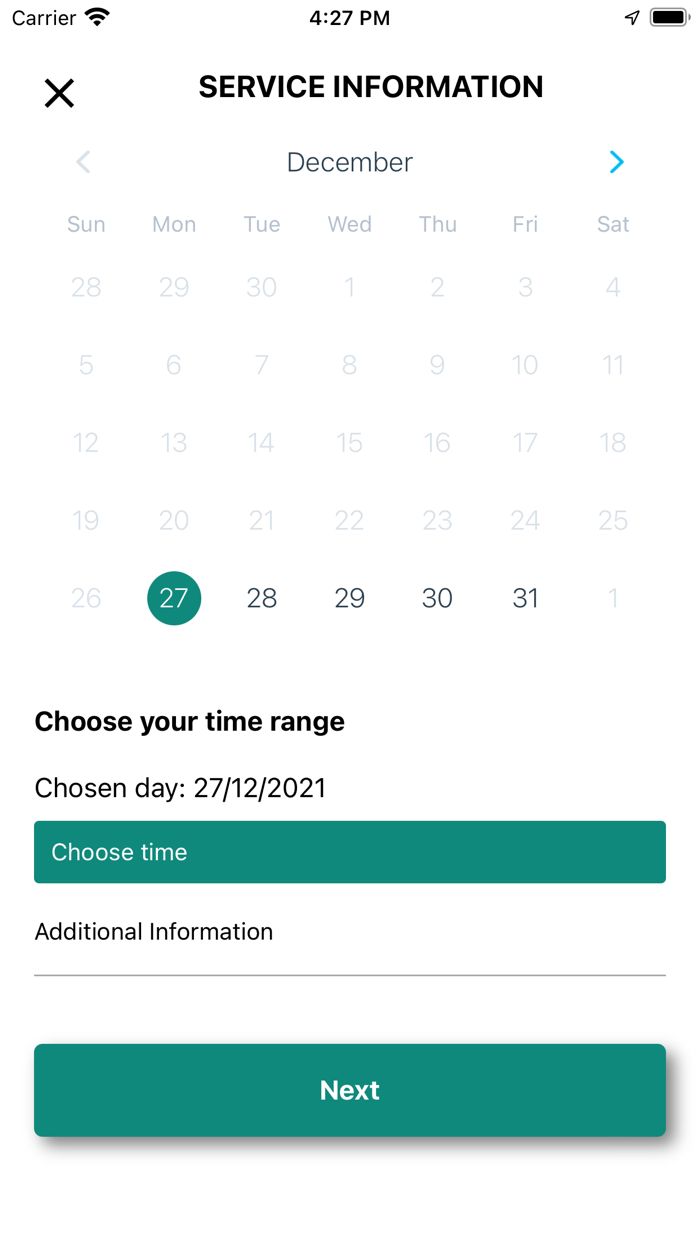Open the Choose time picker
Viewport: 700px width, 1244px height.
pos(350,852)
